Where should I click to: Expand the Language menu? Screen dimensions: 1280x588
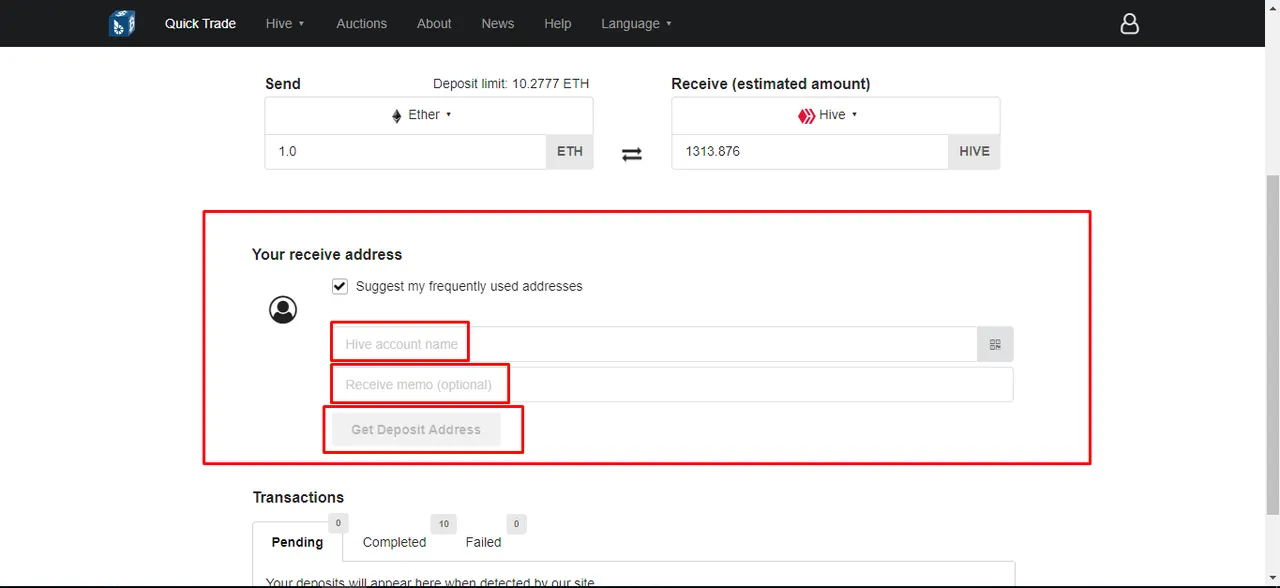pyautogui.click(x=636, y=23)
